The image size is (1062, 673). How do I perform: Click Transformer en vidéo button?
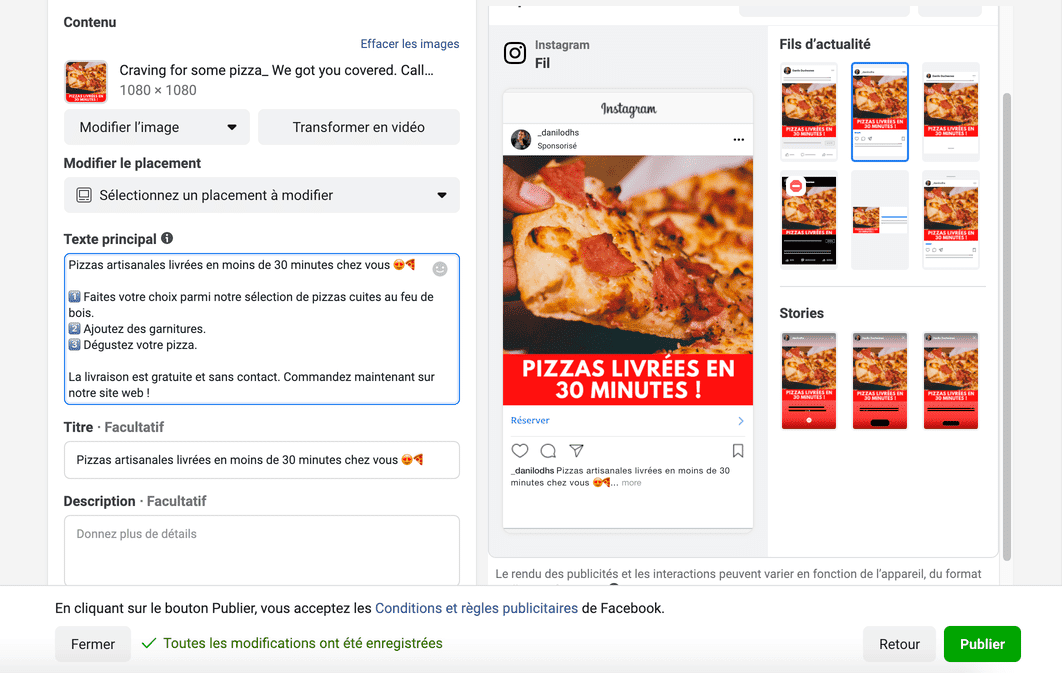358,127
